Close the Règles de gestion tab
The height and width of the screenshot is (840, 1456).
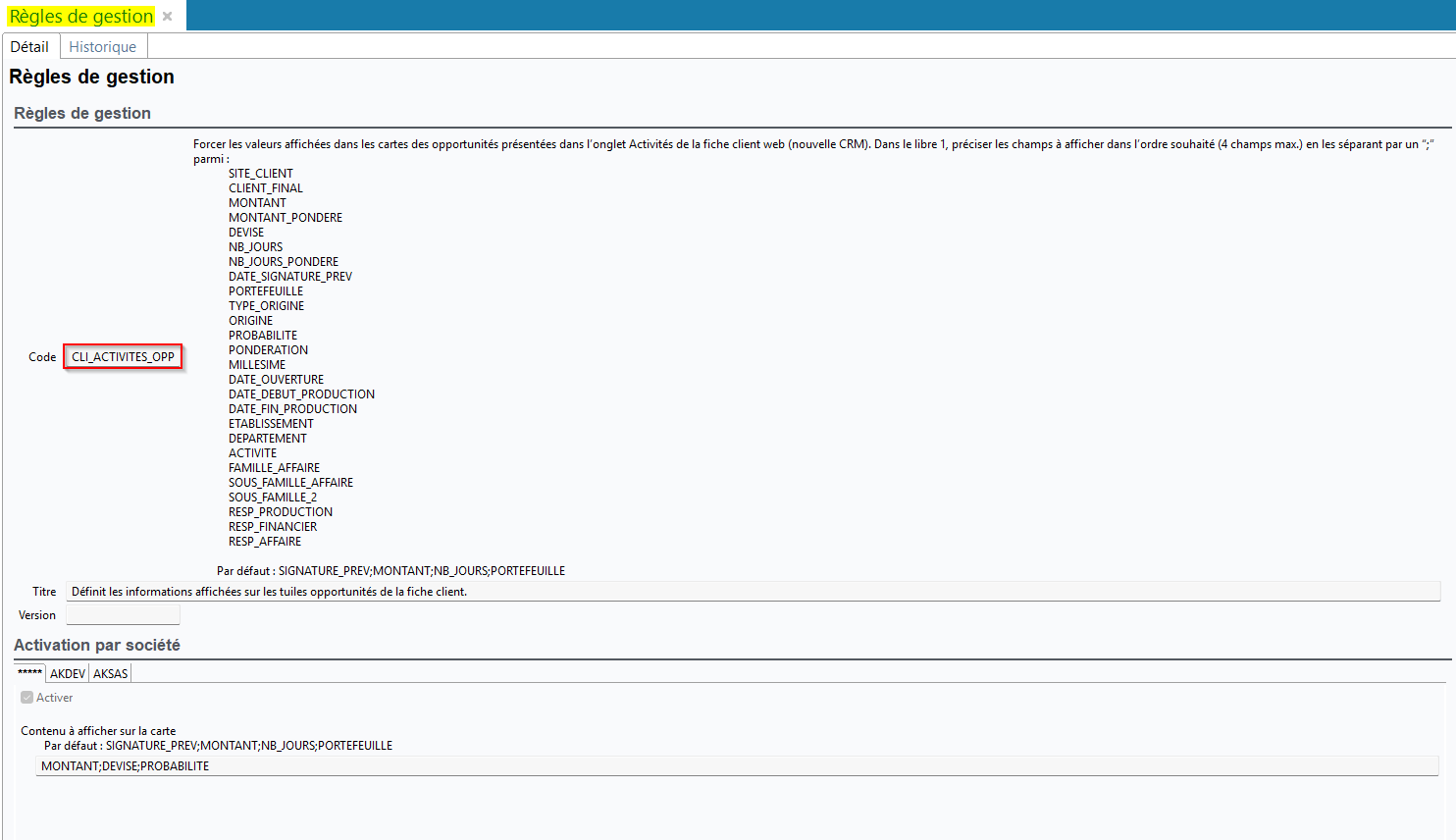168,17
